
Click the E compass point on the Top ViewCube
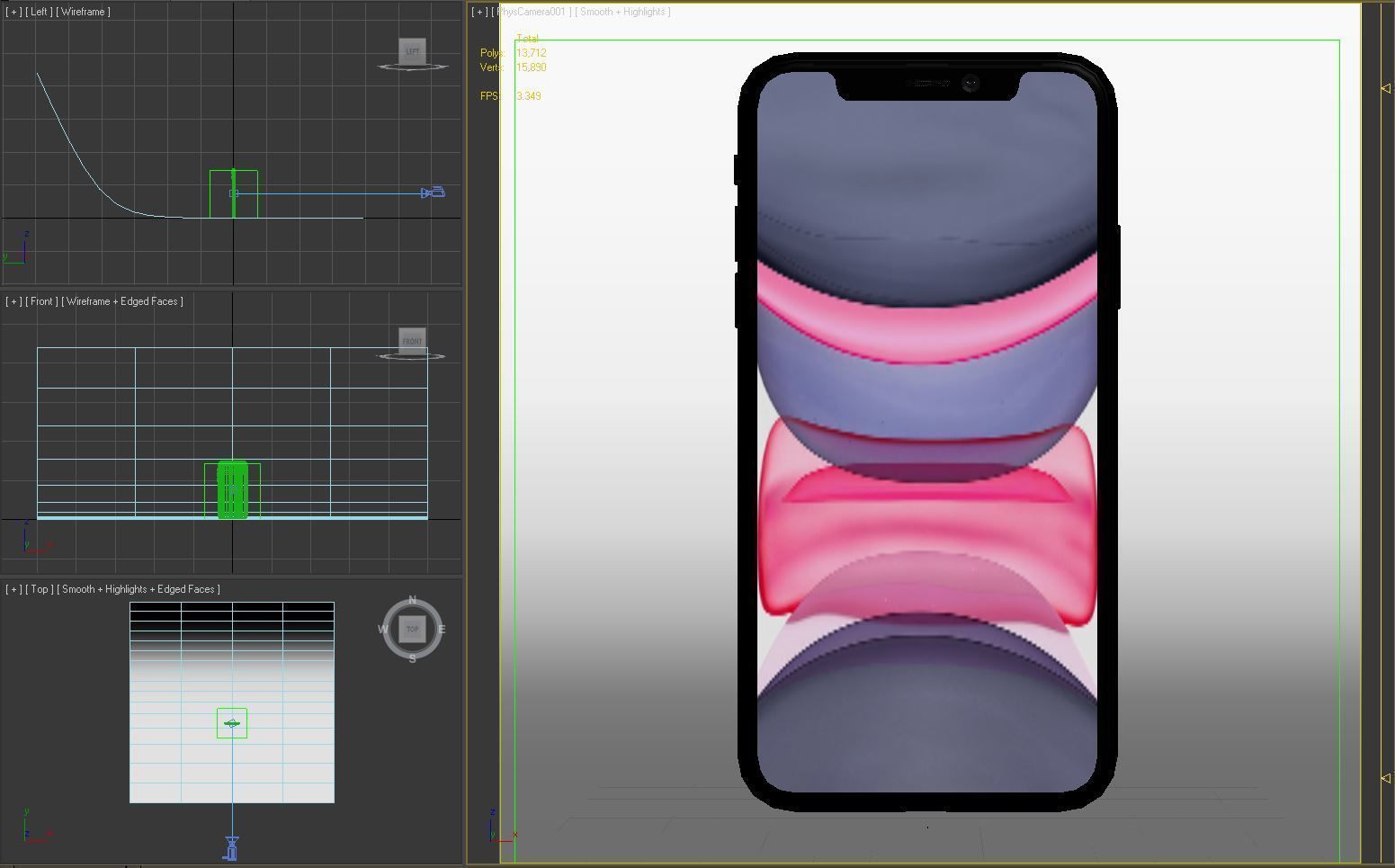tap(442, 630)
